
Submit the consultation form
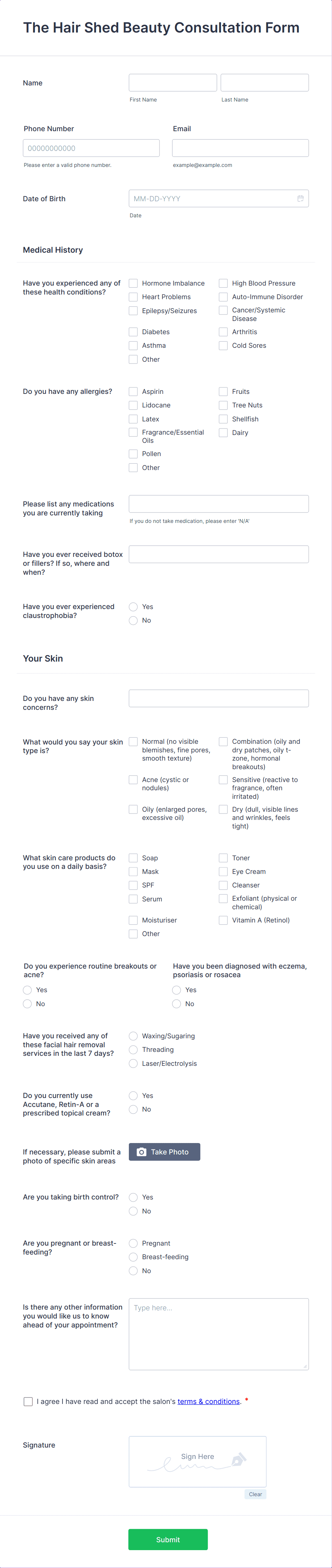coord(168,1539)
